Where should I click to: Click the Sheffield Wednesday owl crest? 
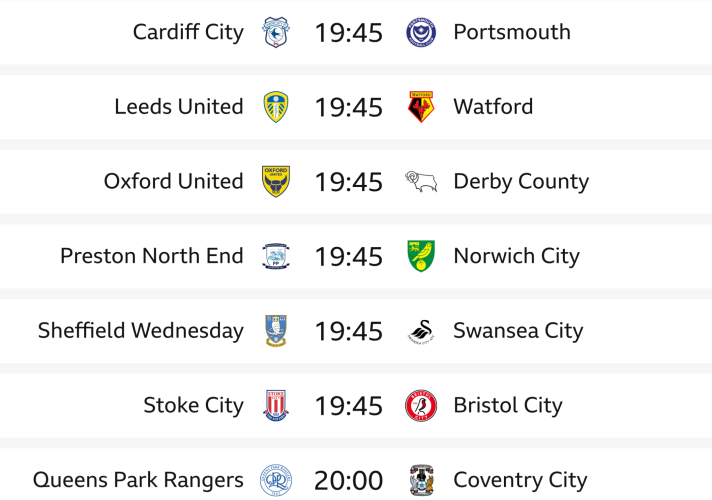tap(275, 331)
